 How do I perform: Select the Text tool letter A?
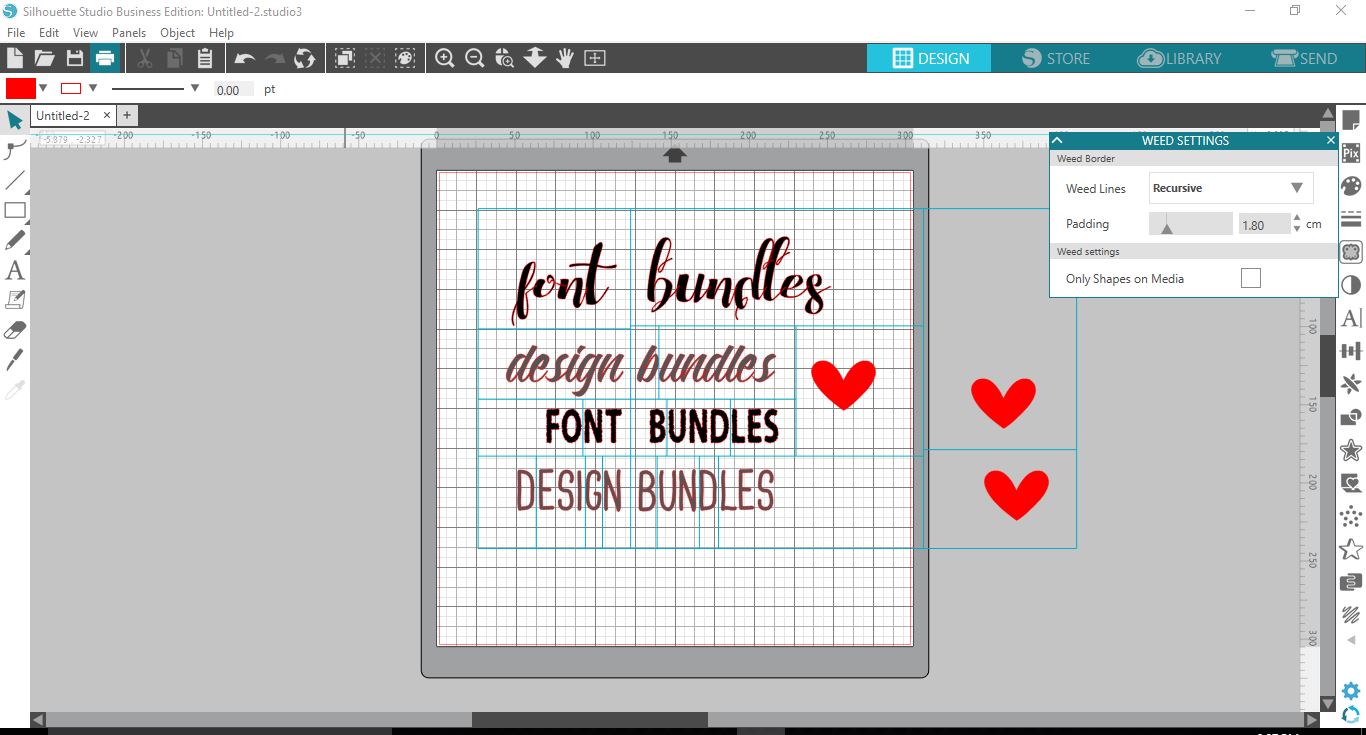point(15,271)
